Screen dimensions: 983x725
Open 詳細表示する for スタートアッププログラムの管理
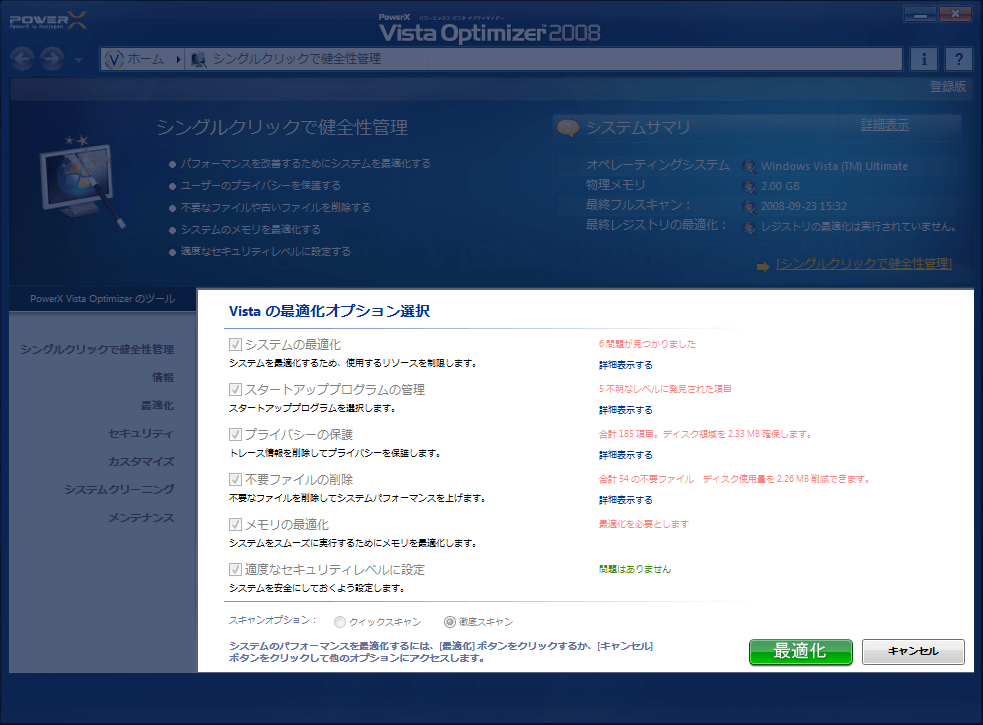click(626, 410)
